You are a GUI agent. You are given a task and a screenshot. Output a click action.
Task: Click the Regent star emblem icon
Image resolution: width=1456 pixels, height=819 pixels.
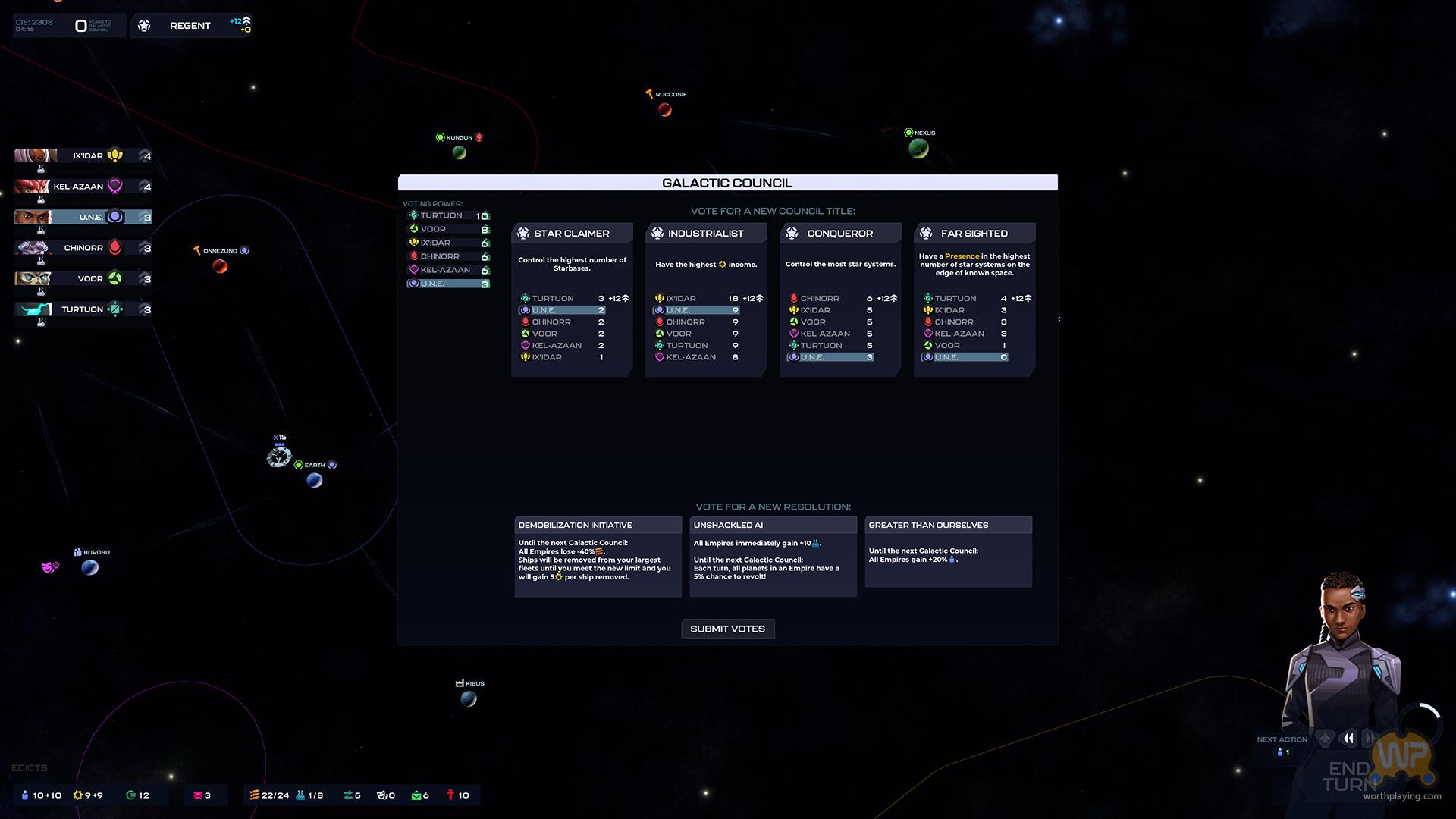pos(144,26)
